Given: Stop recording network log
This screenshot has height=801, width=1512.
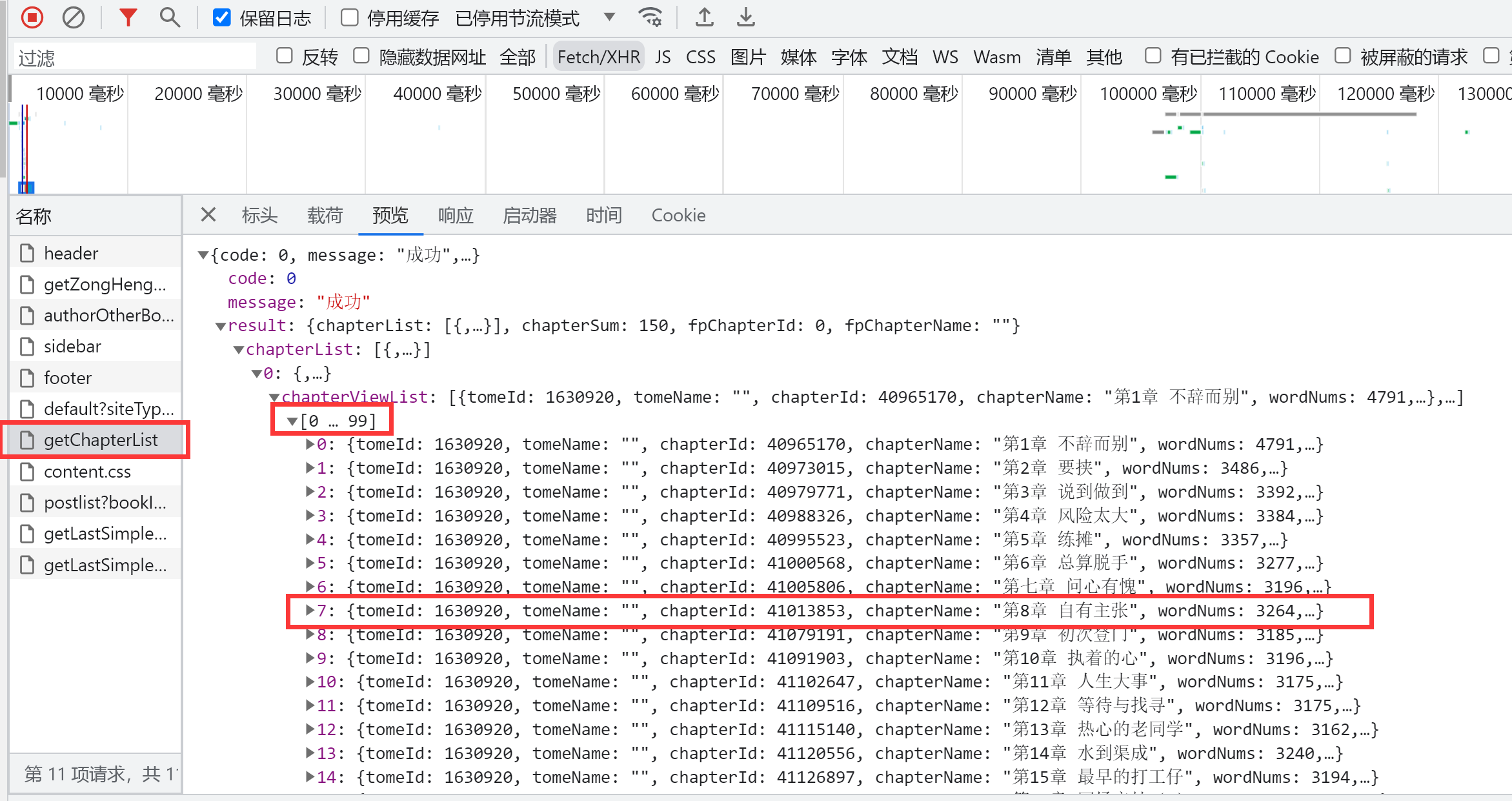Looking at the screenshot, I should (x=32, y=17).
